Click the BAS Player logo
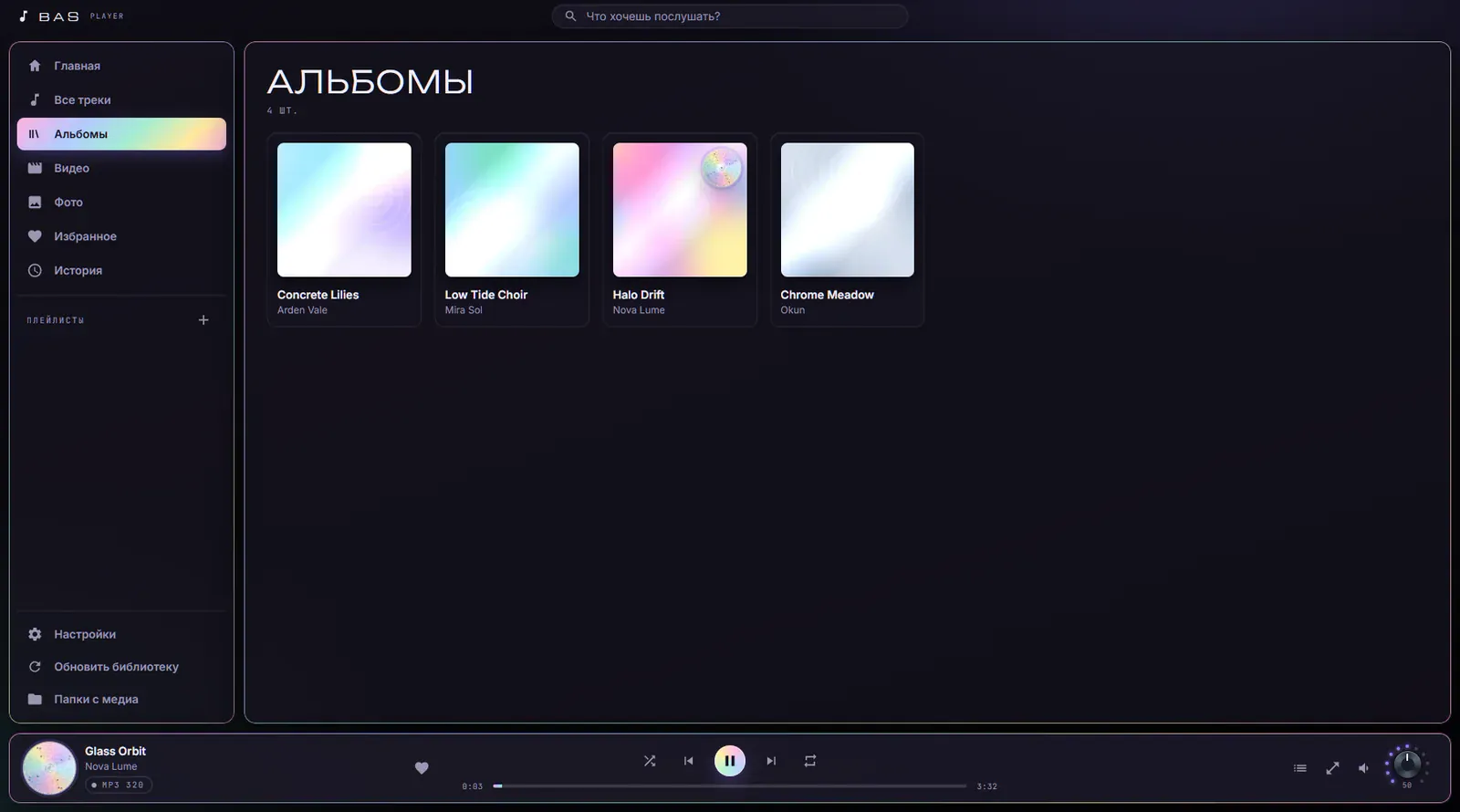The width and height of the screenshot is (1460, 812). click(71, 16)
